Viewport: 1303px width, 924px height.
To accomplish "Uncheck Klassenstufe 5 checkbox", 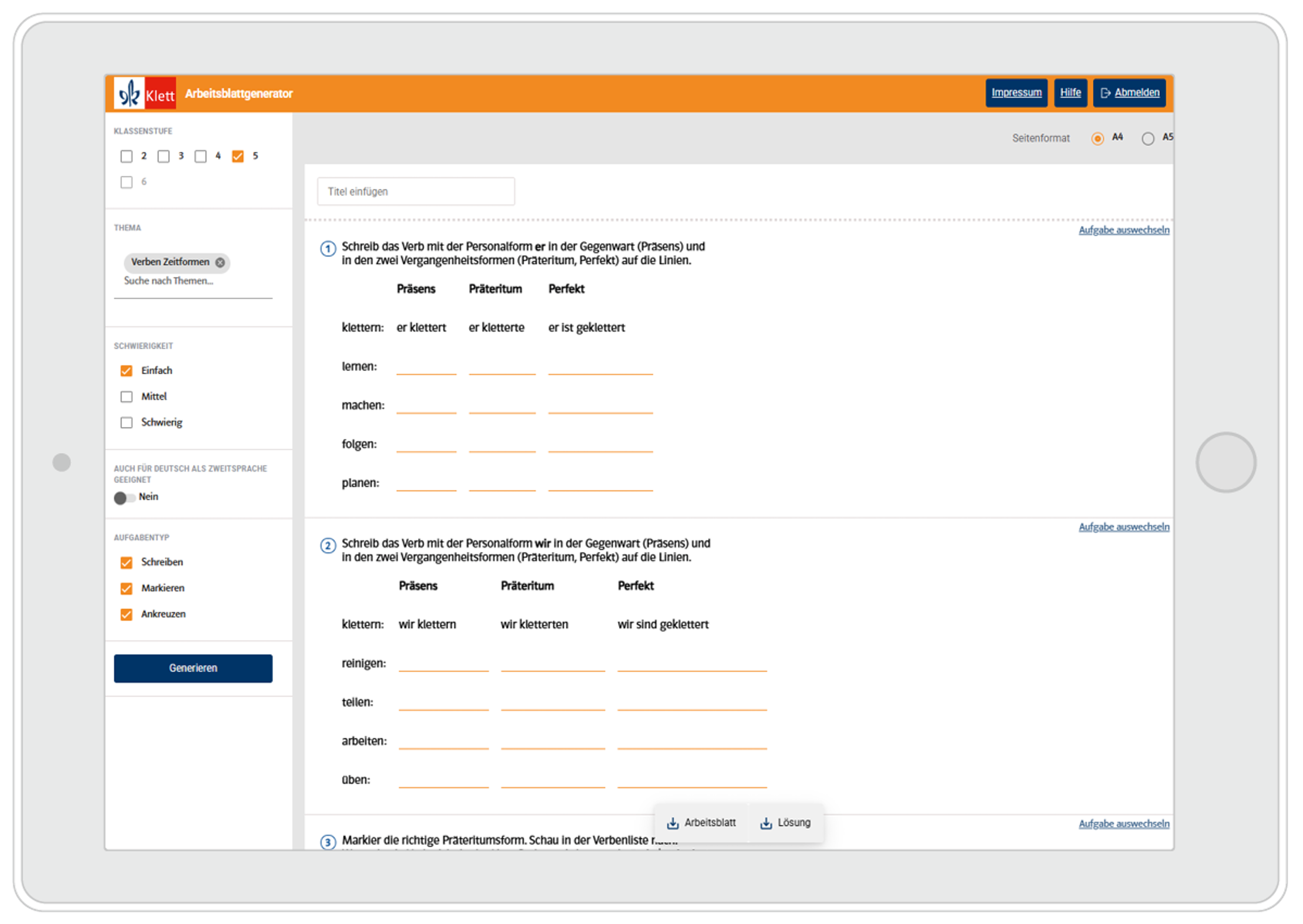I will point(238,156).
